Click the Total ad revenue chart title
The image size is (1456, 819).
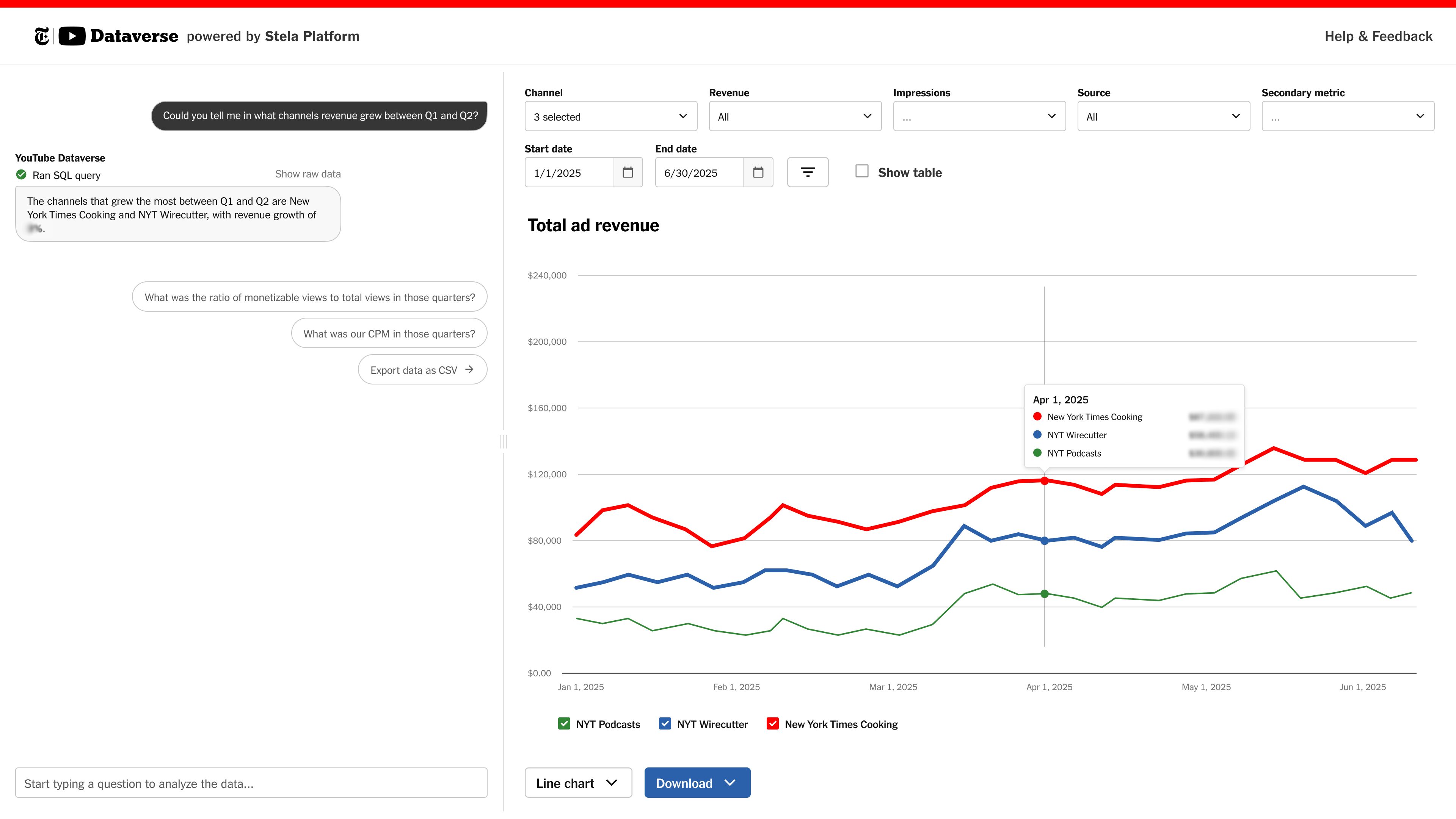click(593, 226)
